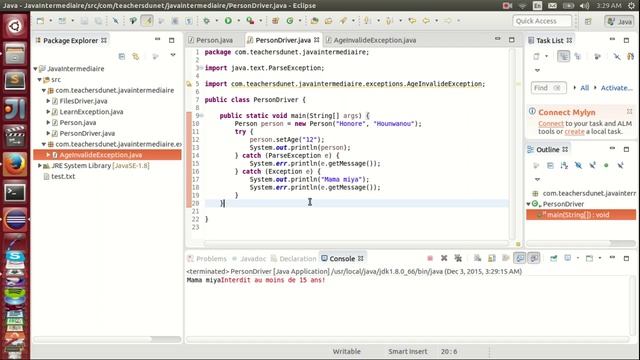Image resolution: width=640 pixels, height=360 pixels.
Task: Toggle Link with Editor in Package Explorer
Action: tap(136, 56)
